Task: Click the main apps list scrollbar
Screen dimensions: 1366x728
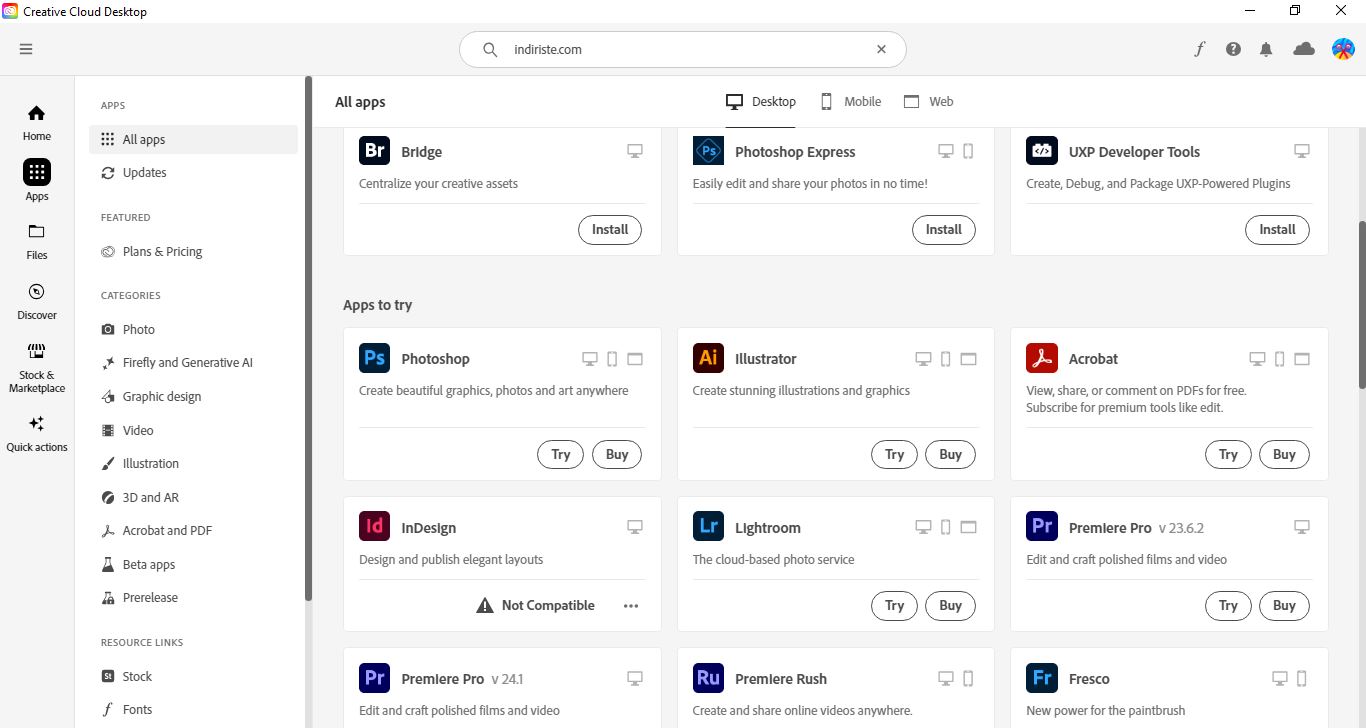Action: 1361,305
